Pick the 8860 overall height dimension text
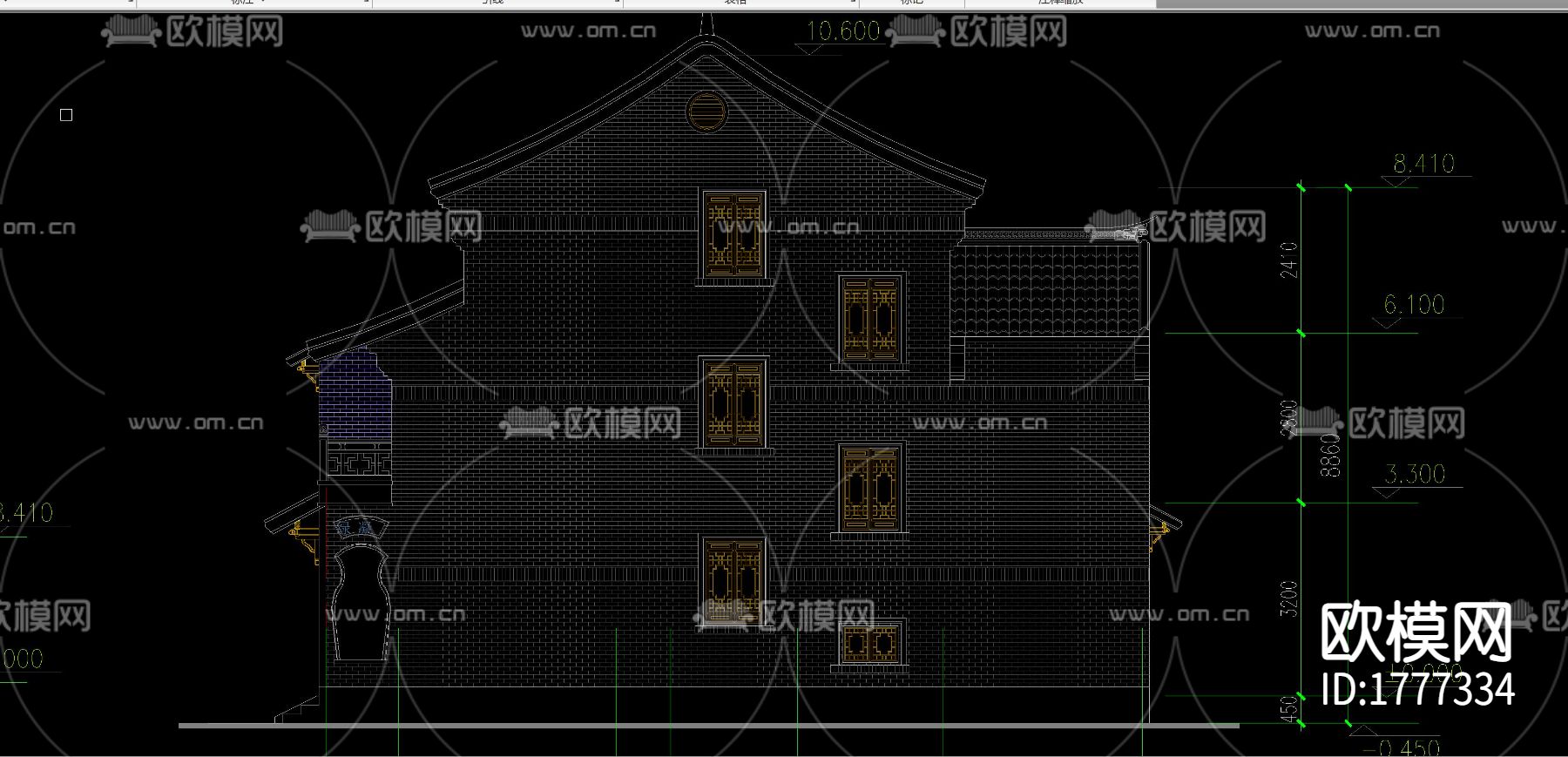 [x=1329, y=455]
